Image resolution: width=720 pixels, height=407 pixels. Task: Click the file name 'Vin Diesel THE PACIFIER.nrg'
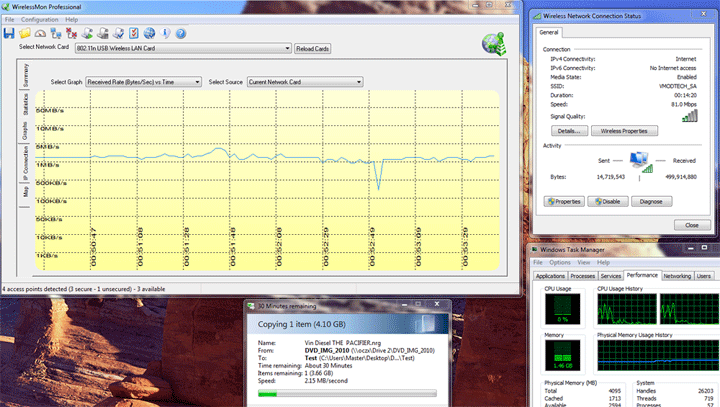pos(343,343)
